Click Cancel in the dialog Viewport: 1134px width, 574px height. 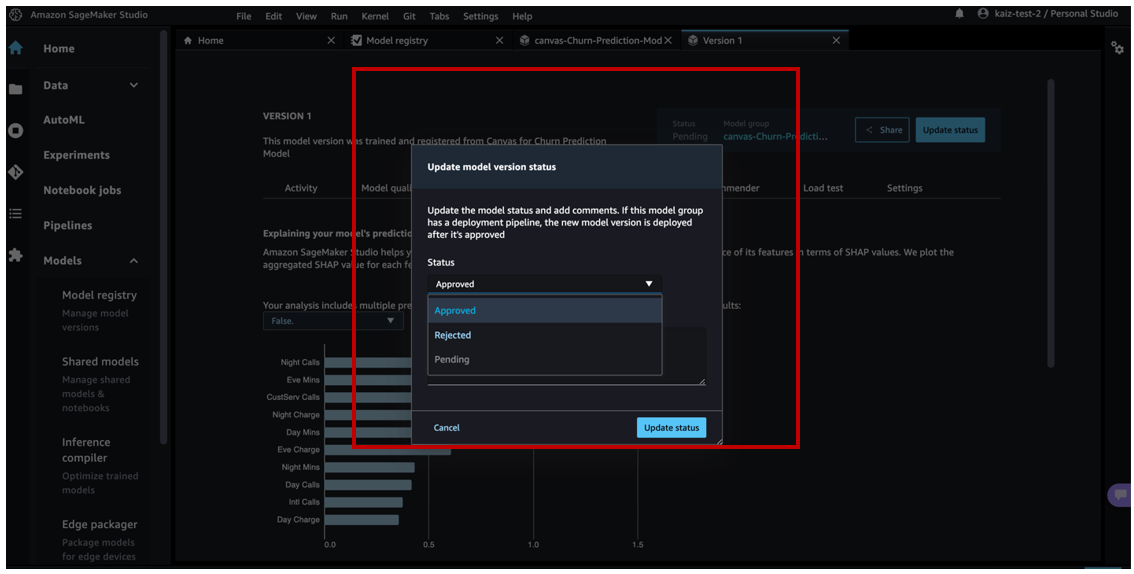click(446, 427)
